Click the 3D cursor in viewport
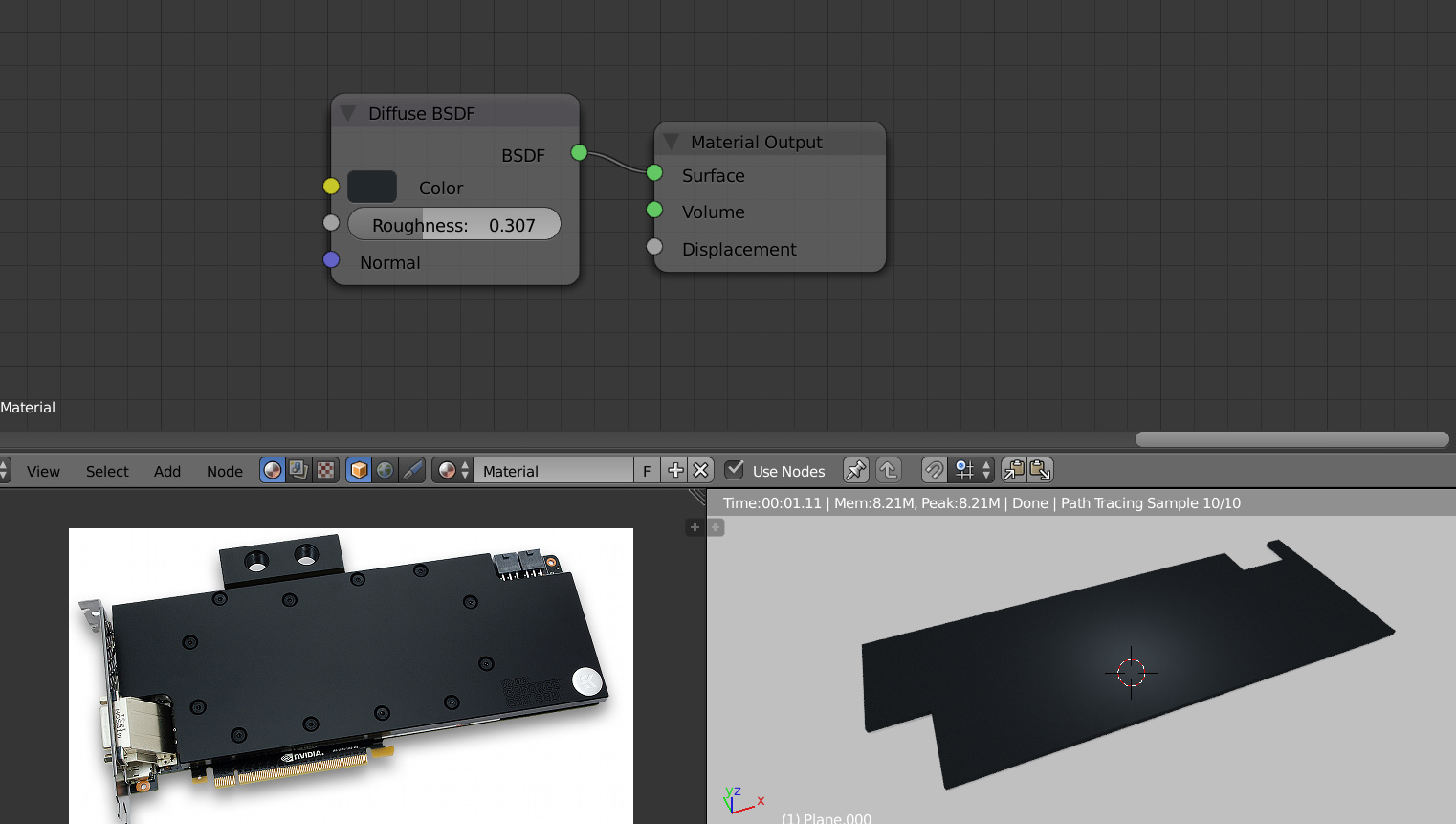 click(x=1131, y=673)
